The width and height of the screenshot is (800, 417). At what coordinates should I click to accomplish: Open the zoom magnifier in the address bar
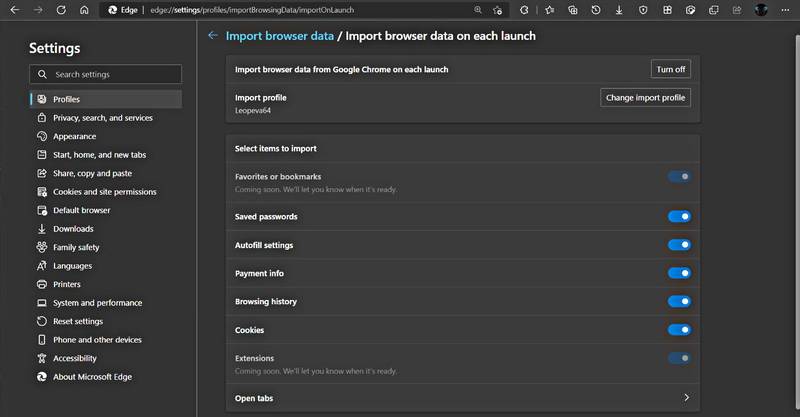[478, 10]
